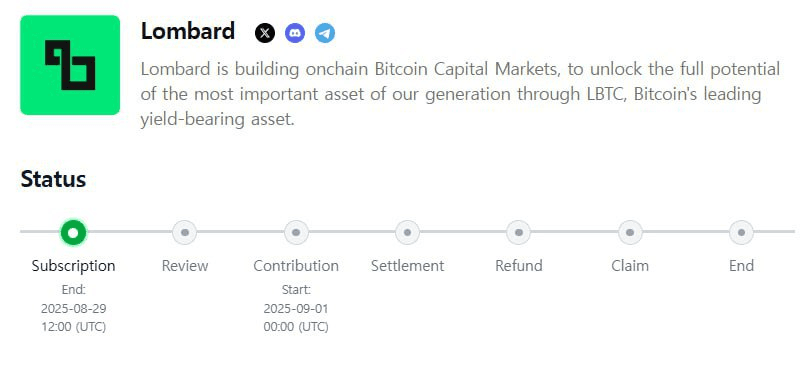Screen dimensions: 805x365
Task: Select the Claim step circle
Action: click(630, 233)
